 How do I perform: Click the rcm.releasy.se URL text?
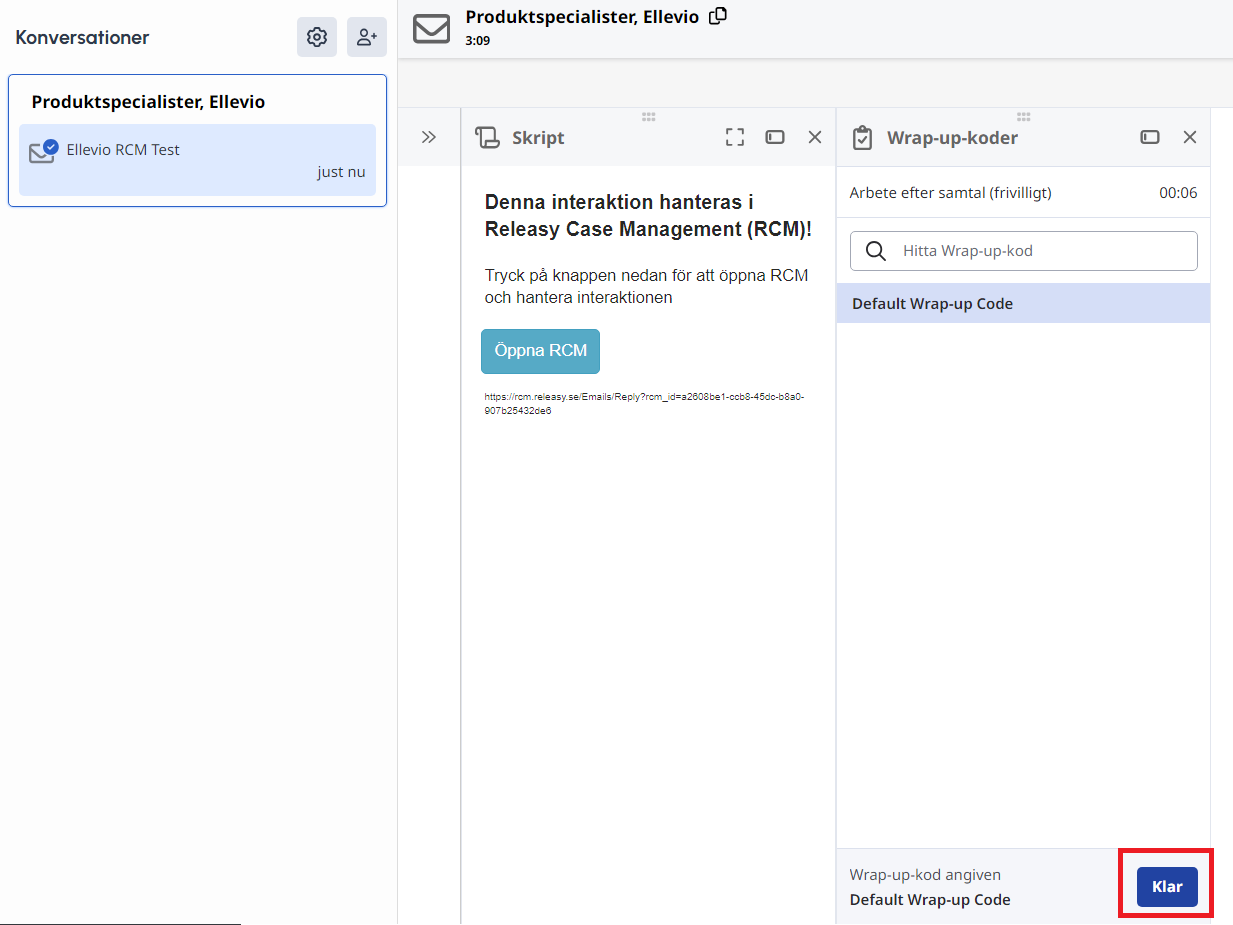(644, 403)
